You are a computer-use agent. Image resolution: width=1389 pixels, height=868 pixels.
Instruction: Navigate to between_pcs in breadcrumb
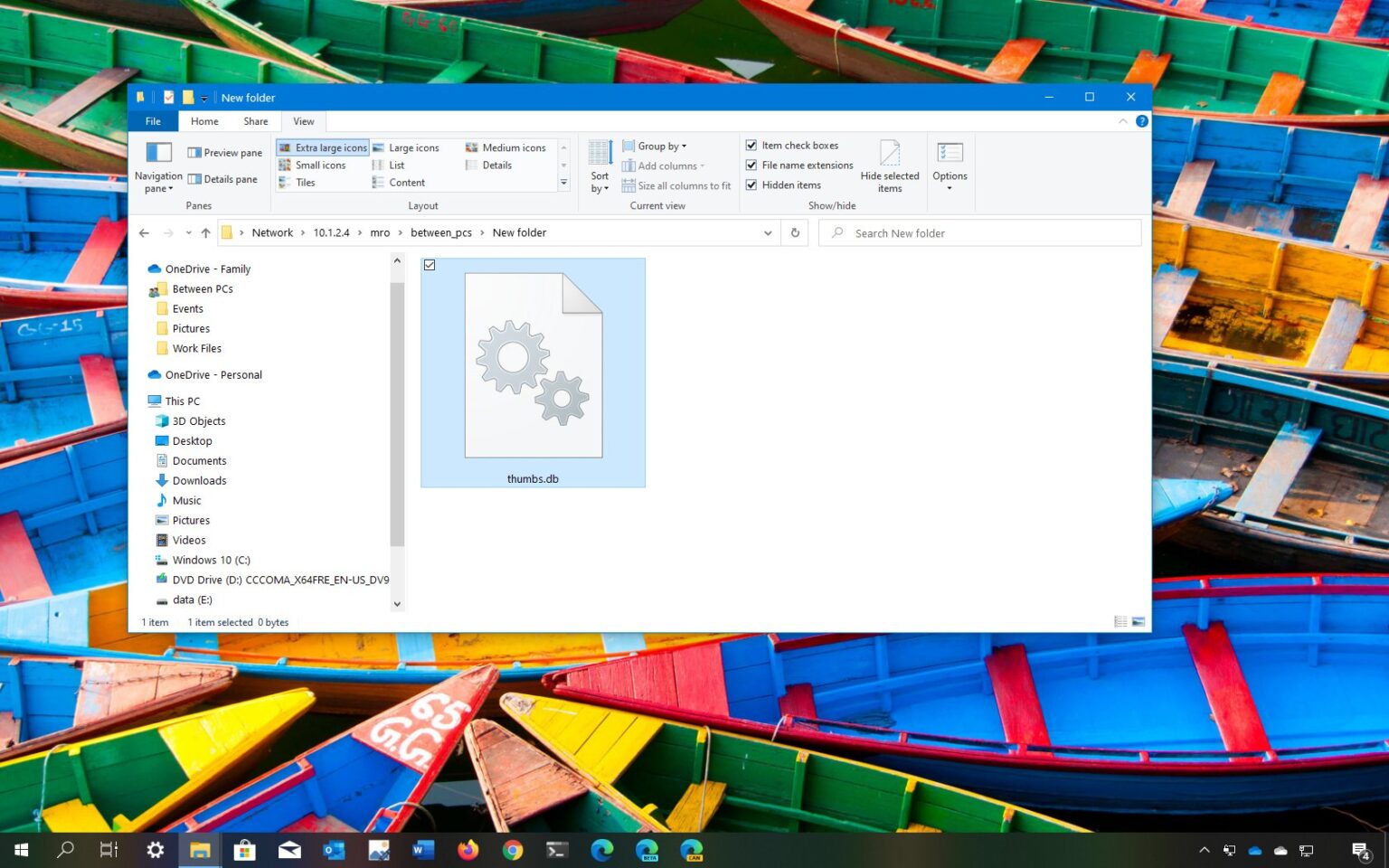(x=440, y=233)
